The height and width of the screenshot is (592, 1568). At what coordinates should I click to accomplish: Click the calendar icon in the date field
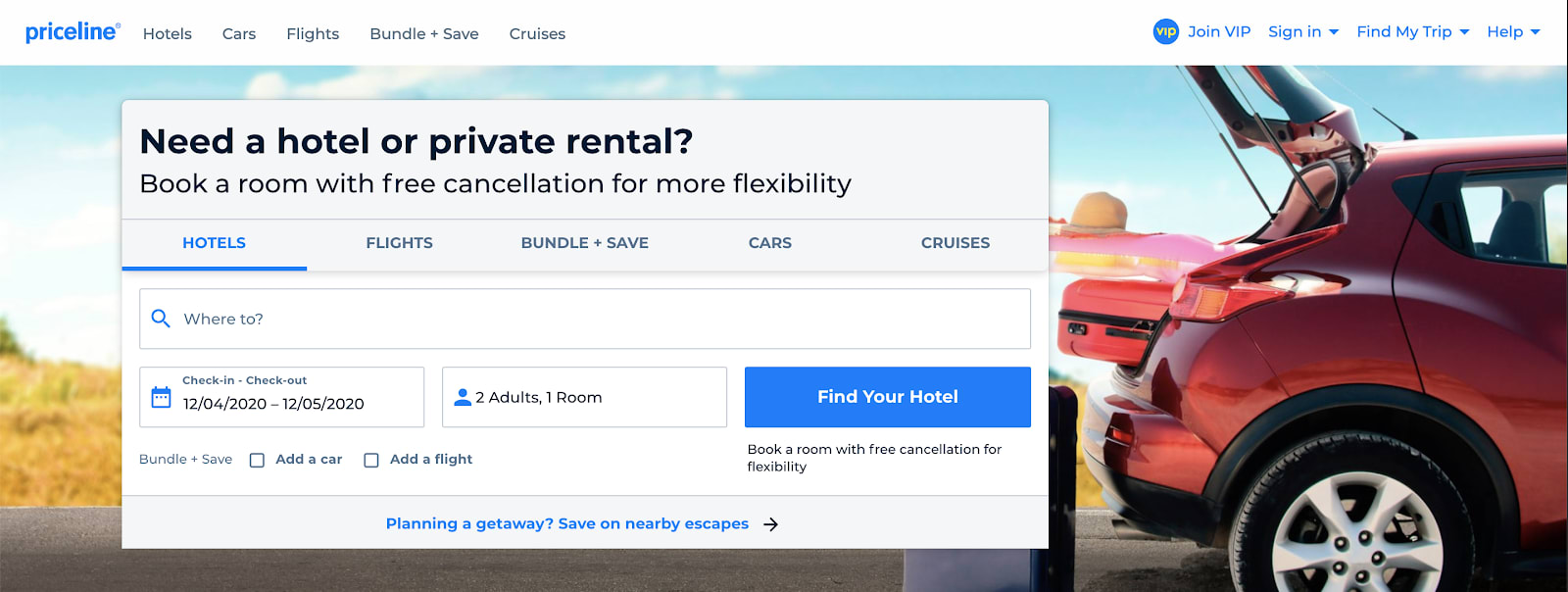point(160,397)
